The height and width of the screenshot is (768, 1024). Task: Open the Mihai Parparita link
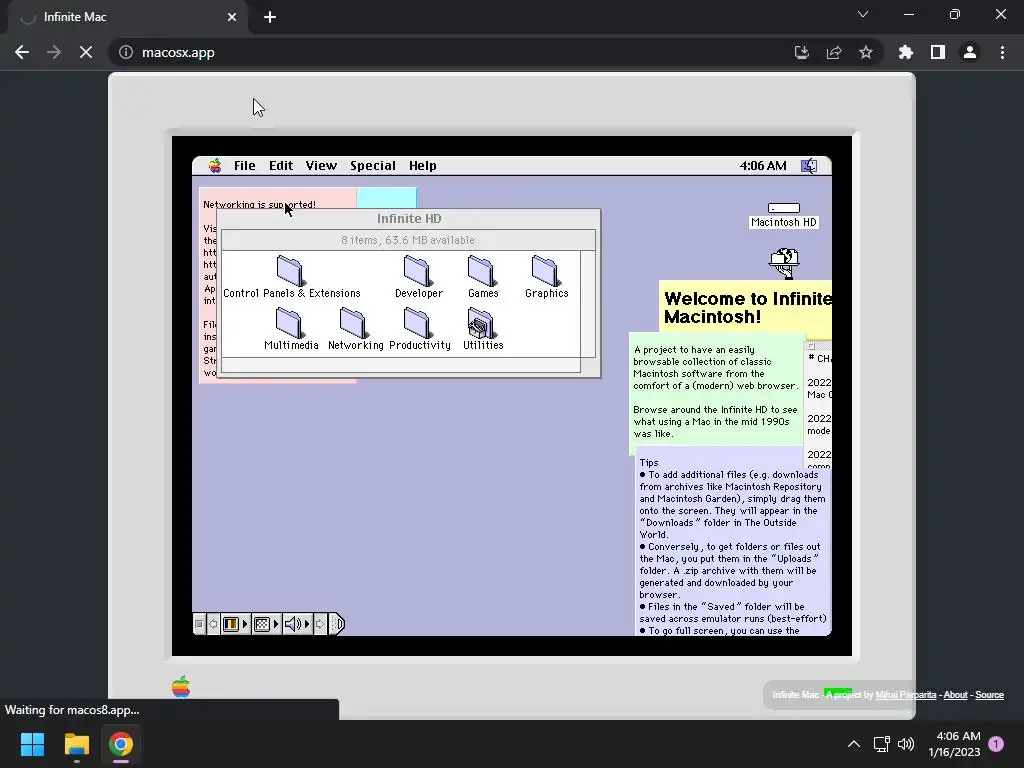click(905, 695)
